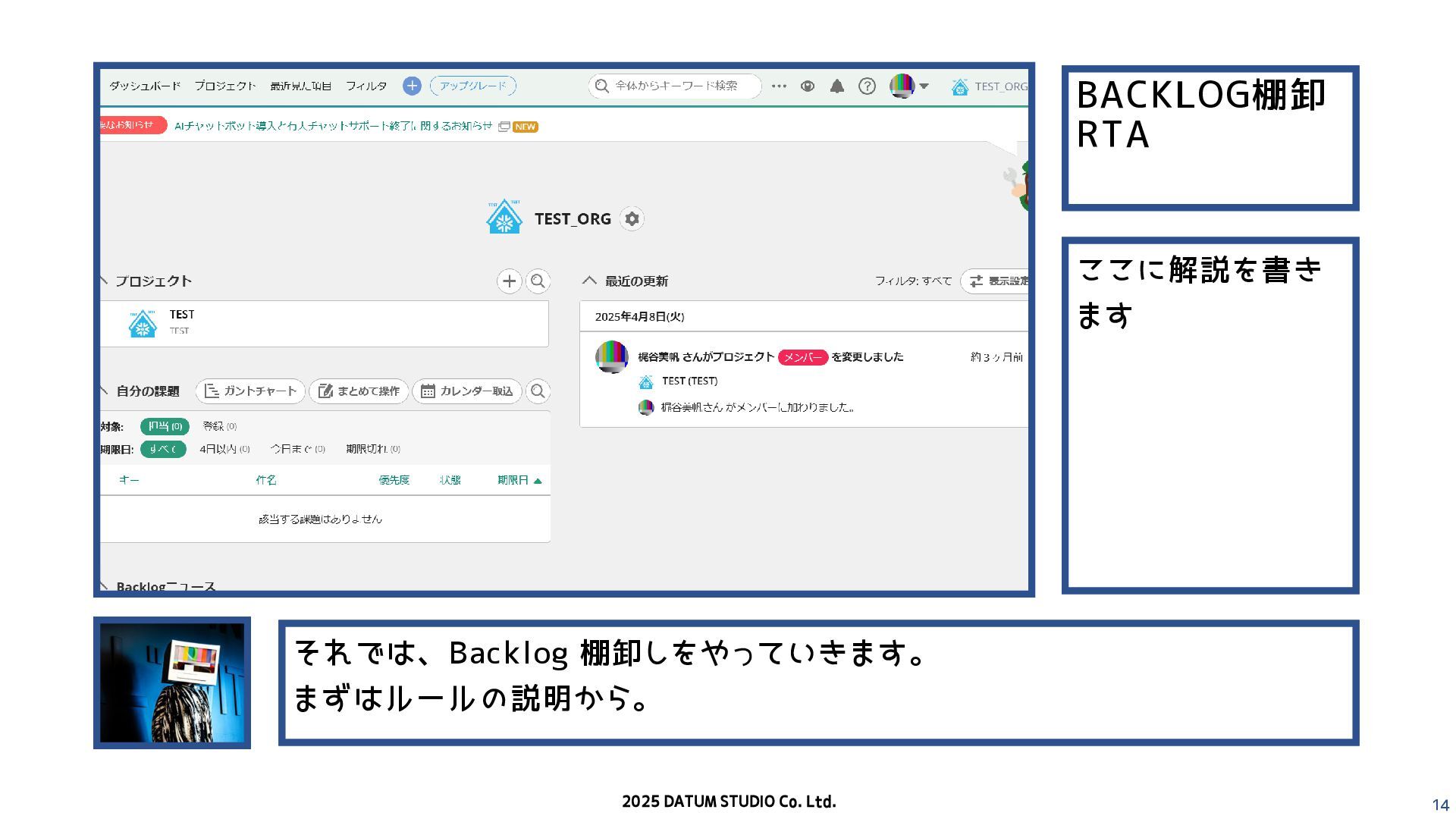Select the 期限切れ (0) filter
The image size is (1456, 819).
coord(373,449)
